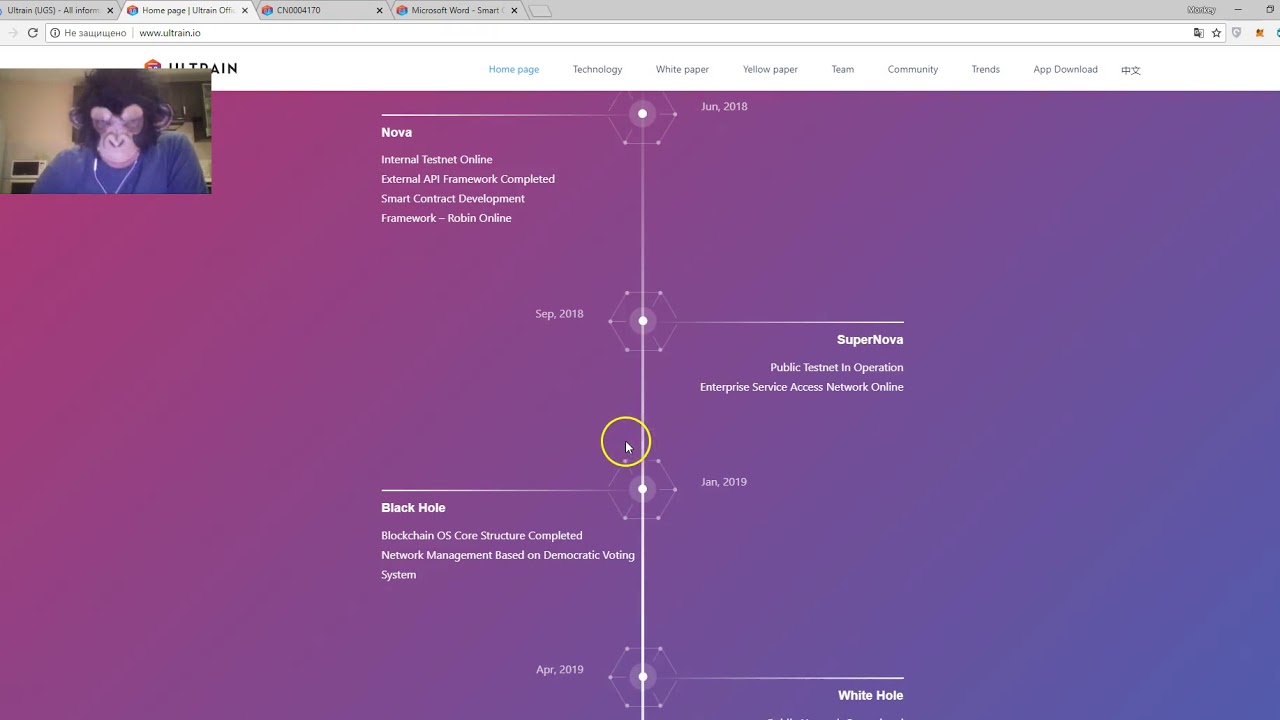Switch language to 中文

click(1131, 70)
